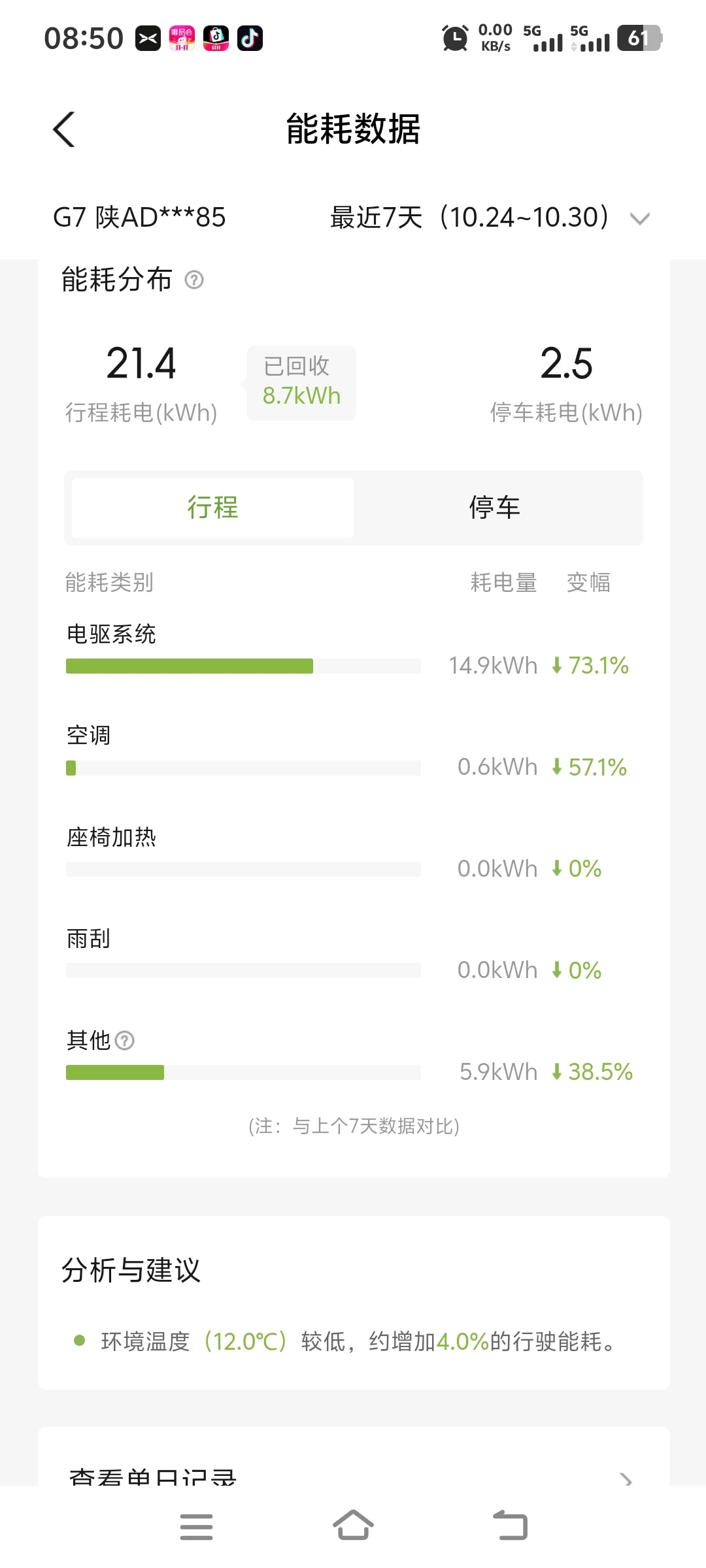Tap the battery level indicator

(639, 38)
